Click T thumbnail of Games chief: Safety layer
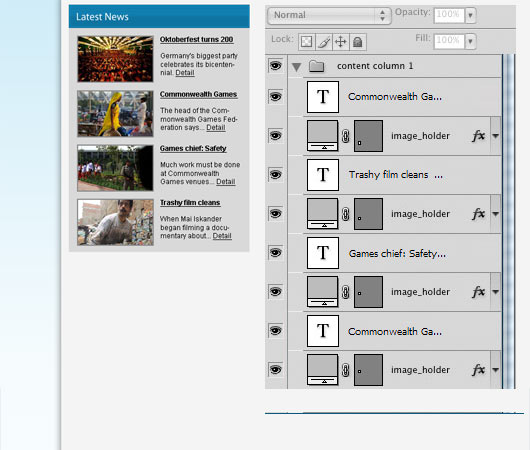Viewport: 530px width, 450px height. [323, 253]
